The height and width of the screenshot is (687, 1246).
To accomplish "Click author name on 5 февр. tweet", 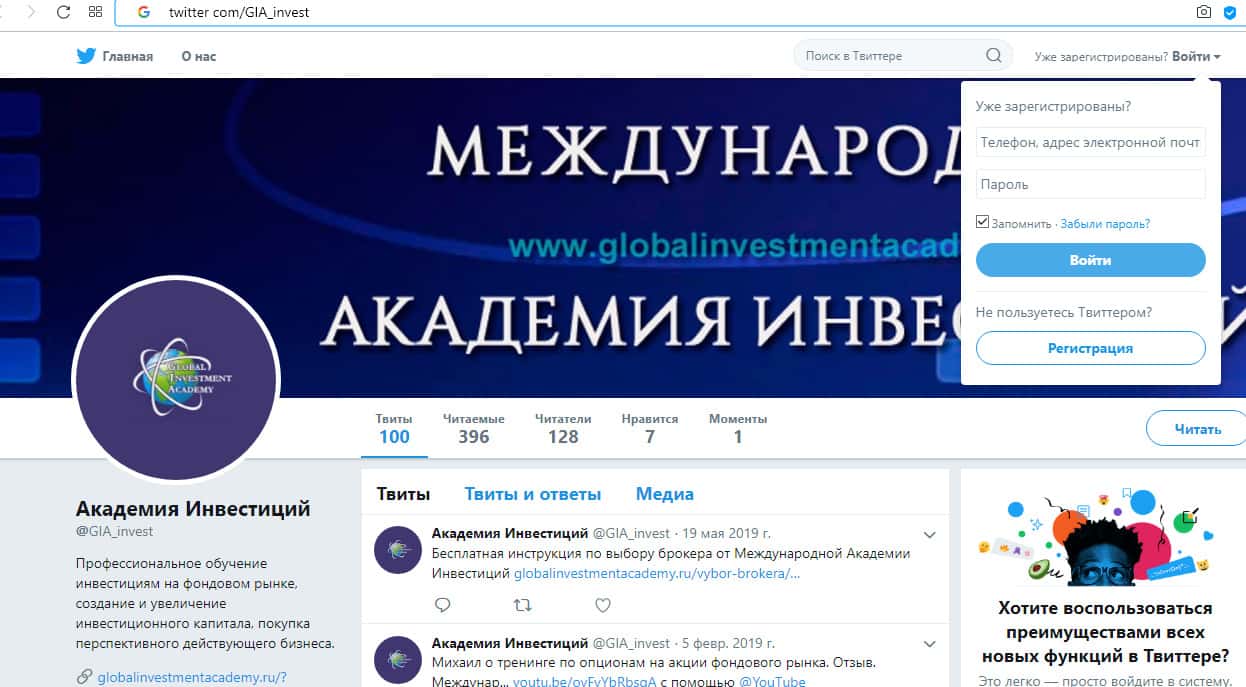I will coord(510,643).
